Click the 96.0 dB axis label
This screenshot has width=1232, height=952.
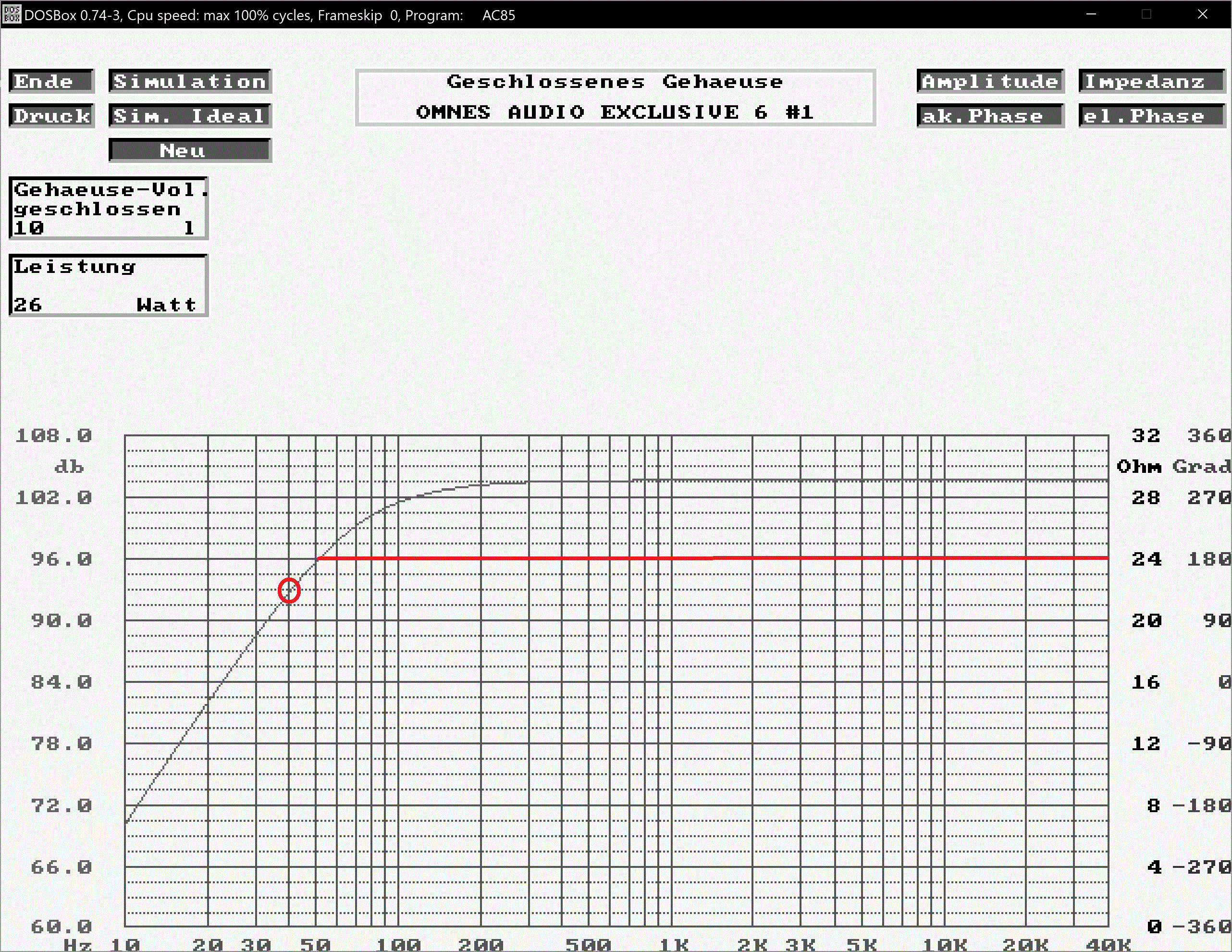pos(61,559)
